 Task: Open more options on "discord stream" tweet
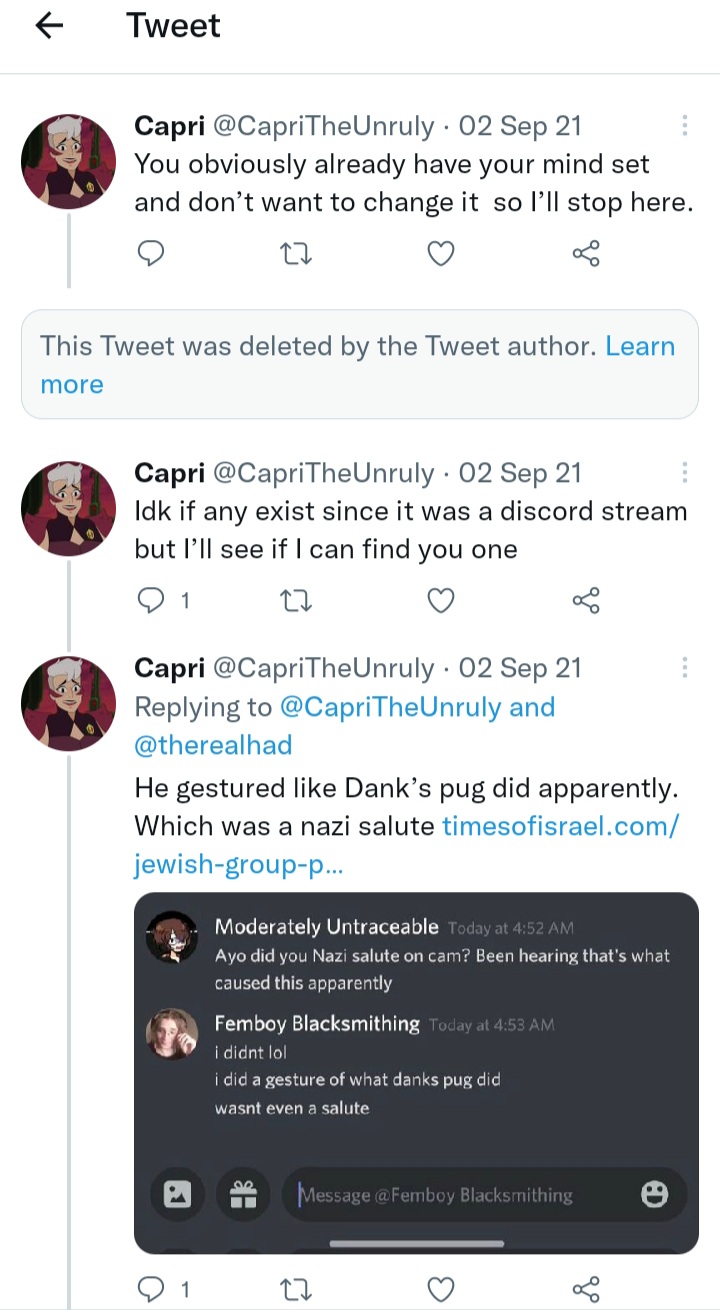point(685,473)
